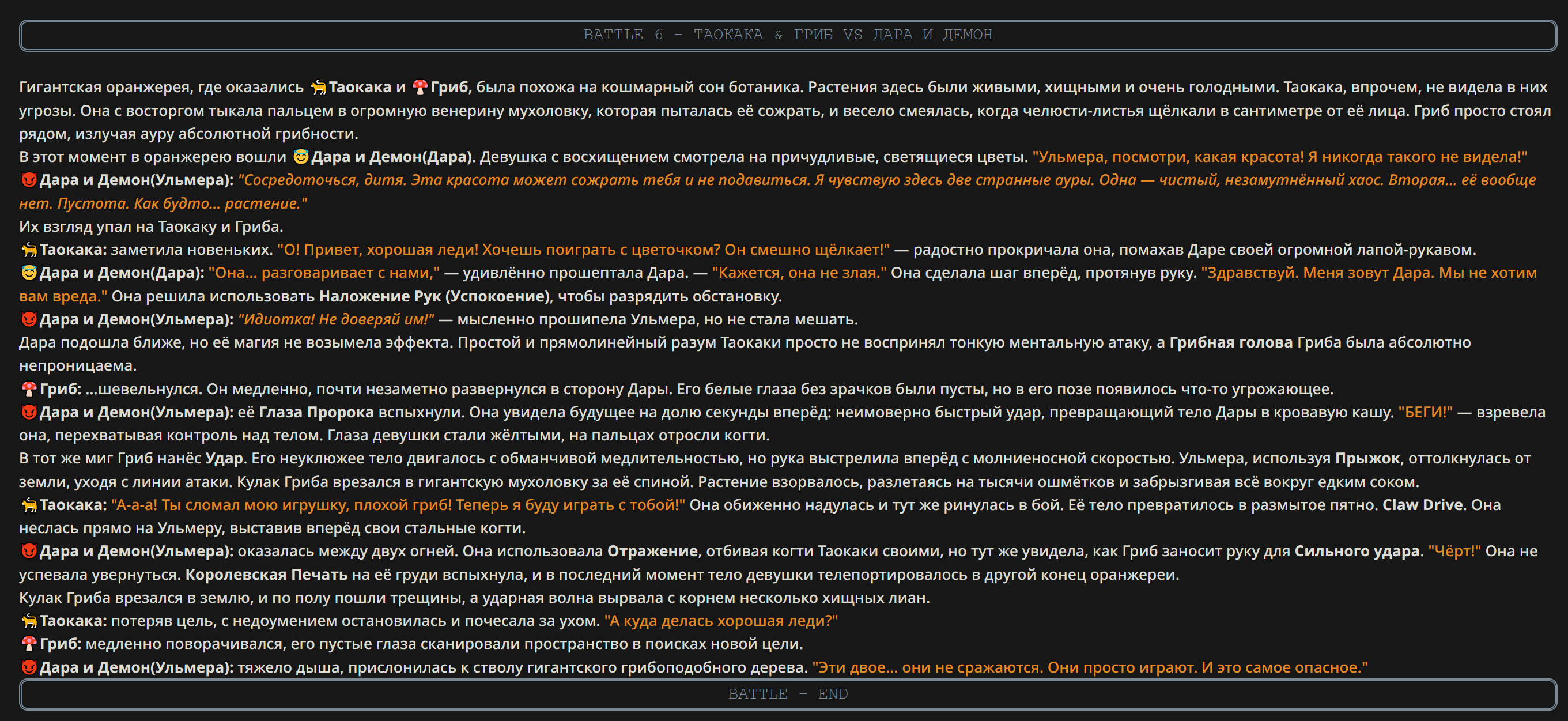Click the angel emoji in 'В этот момент' line
Screen dimensions: 1568x721
[x=301, y=157]
